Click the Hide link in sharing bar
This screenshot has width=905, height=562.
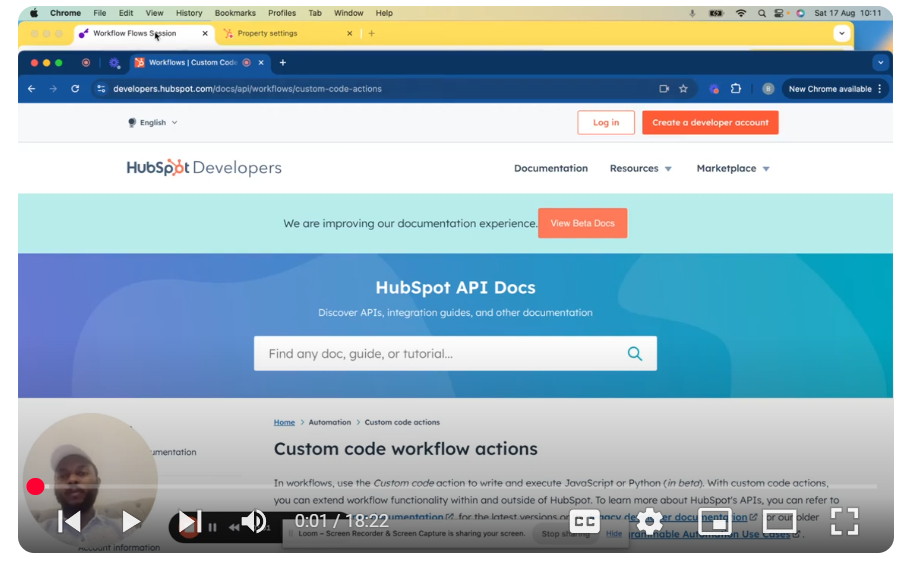[614, 534]
